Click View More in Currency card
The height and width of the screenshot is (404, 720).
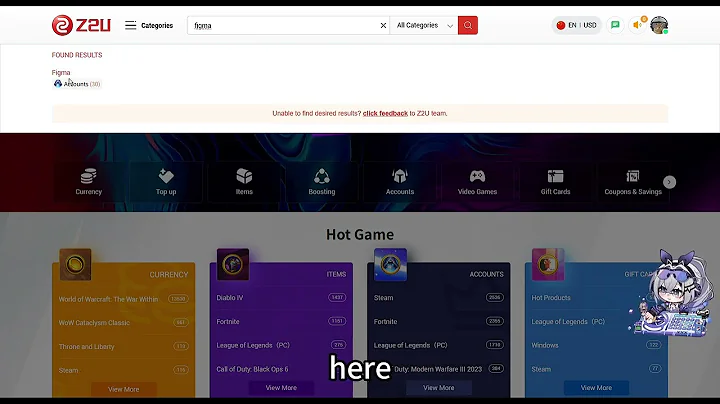point(124,389)
